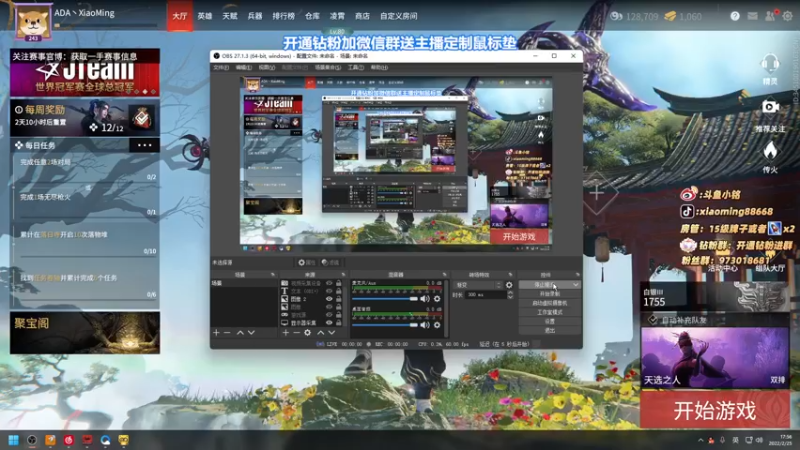800x450 pixels.
Task: Open the 自定义房间 custom room tab
Action: click(398, 16)
